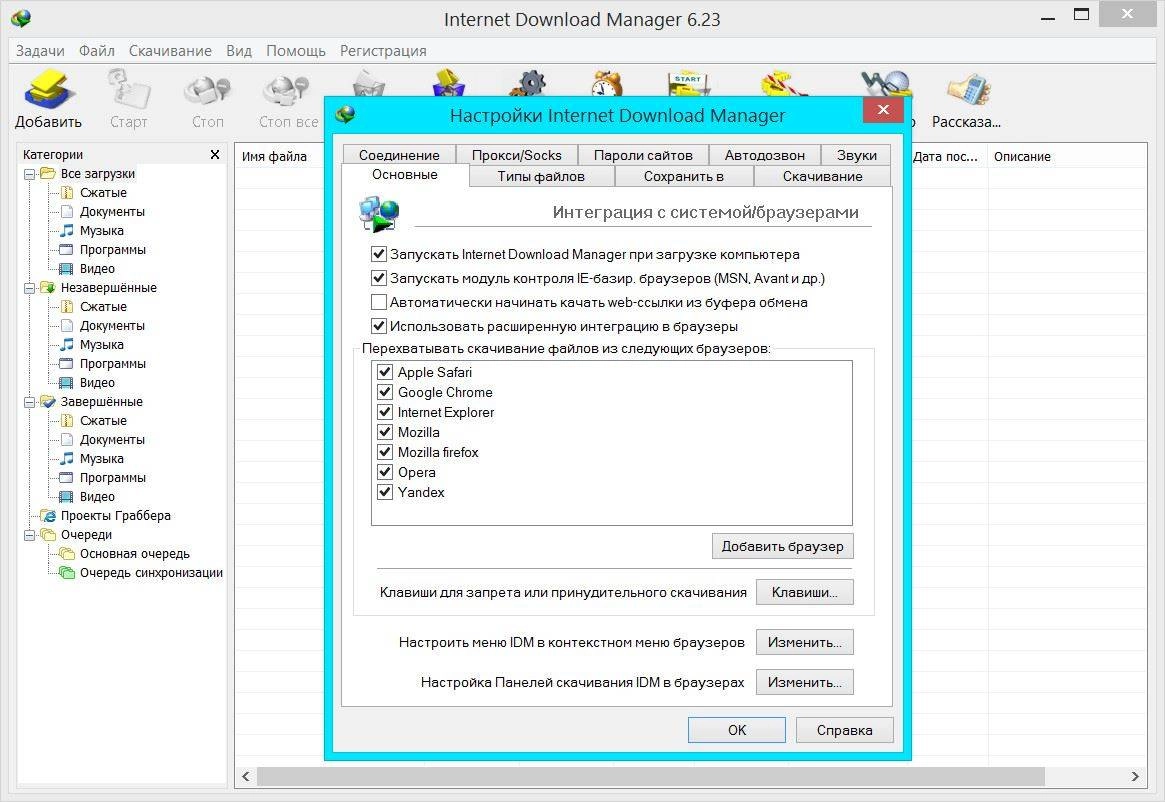Collapse the Незавершённые tree node
The width and height of the screenshot is (1165, 802).
pyautogui.click(x=30, y=288)
